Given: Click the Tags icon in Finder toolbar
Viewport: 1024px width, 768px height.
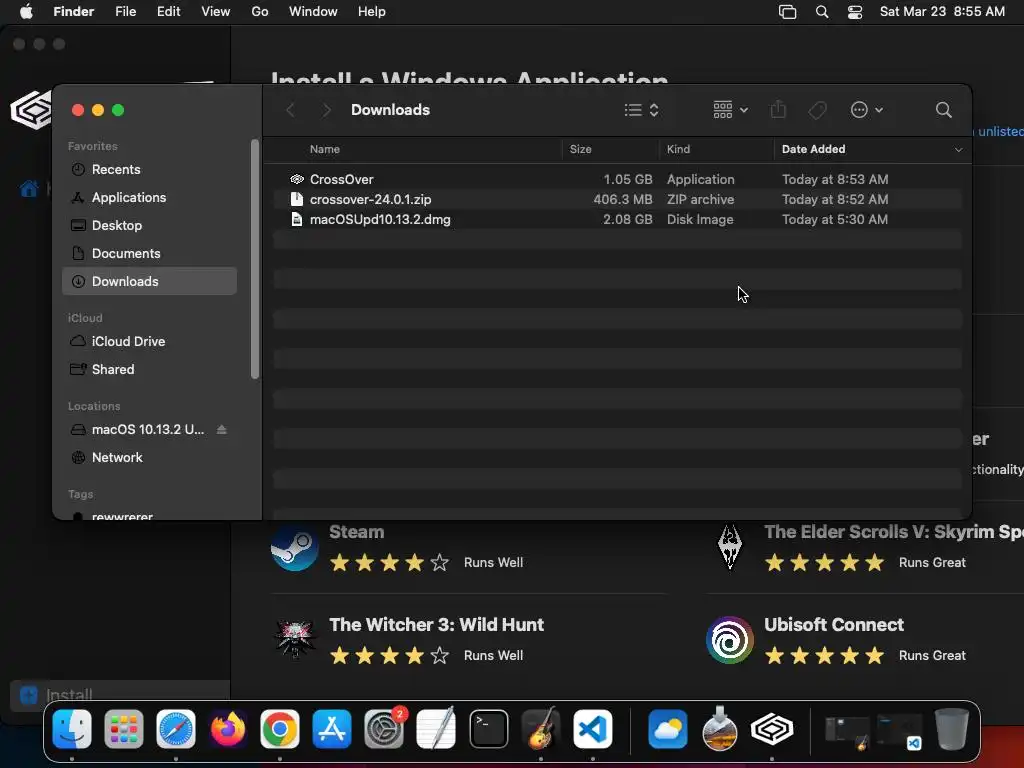Looking at the screenshot, I should pyautogui.click(x=817, y=110).
